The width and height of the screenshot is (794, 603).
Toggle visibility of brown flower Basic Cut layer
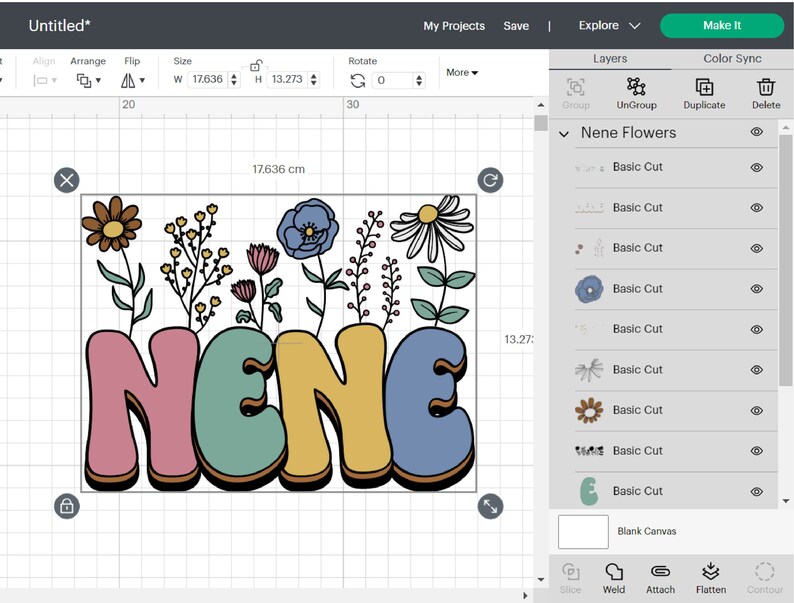(757, 410)
